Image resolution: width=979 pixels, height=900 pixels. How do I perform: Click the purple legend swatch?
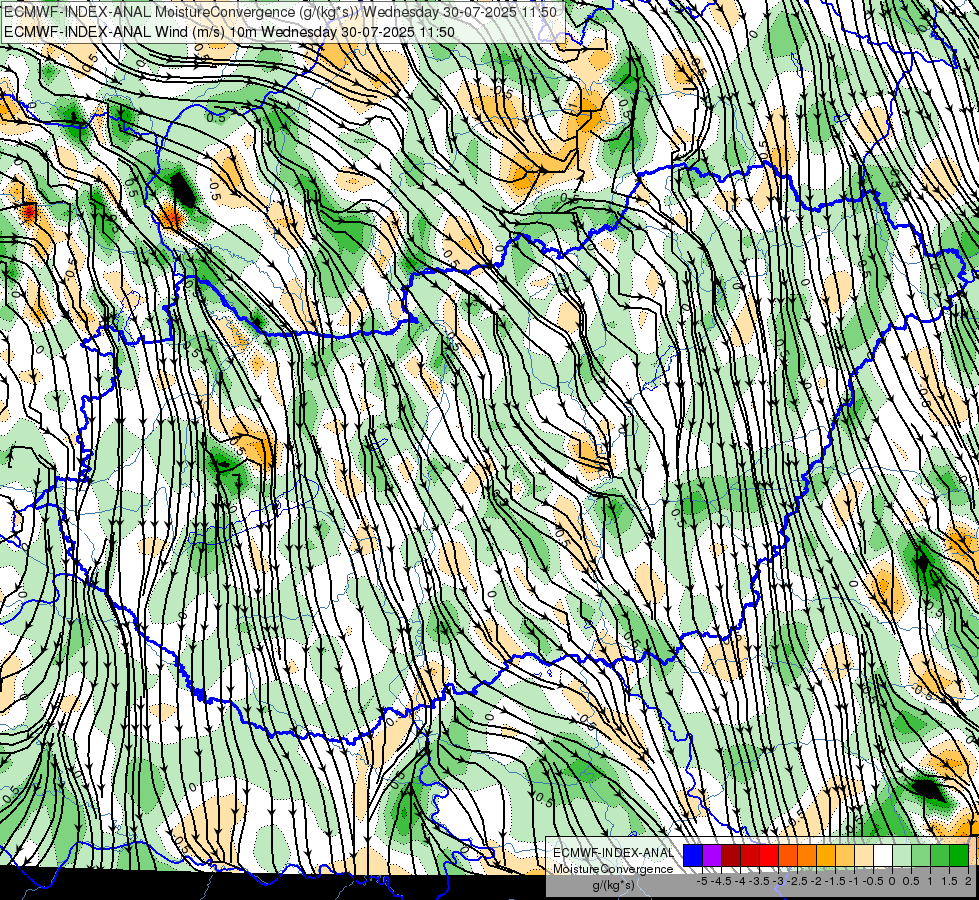coord(712,856)
